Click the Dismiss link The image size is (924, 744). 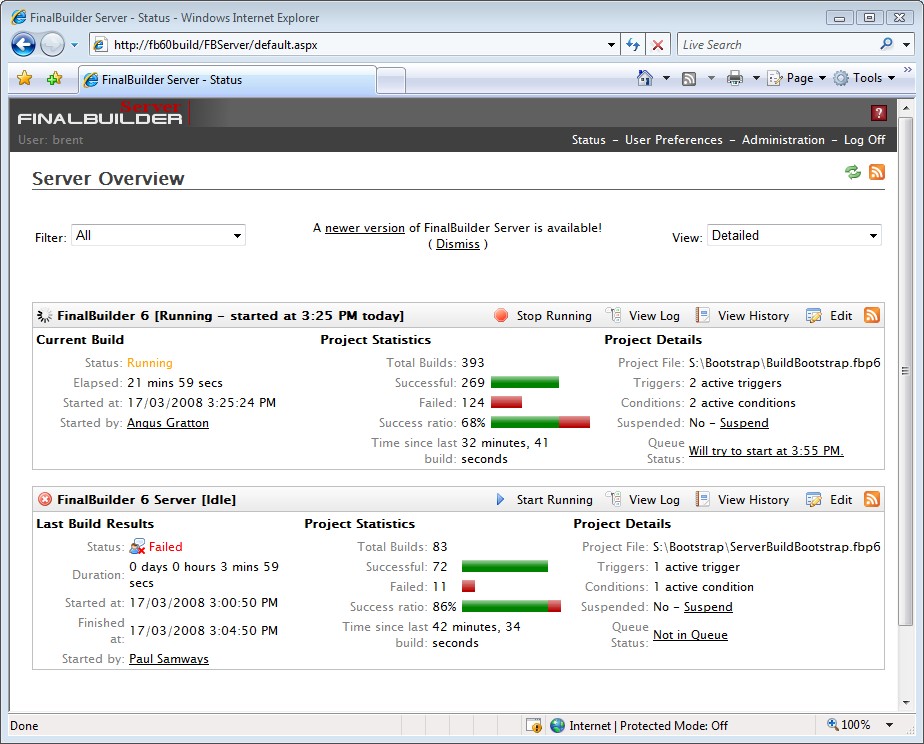[x=458, y=244]
